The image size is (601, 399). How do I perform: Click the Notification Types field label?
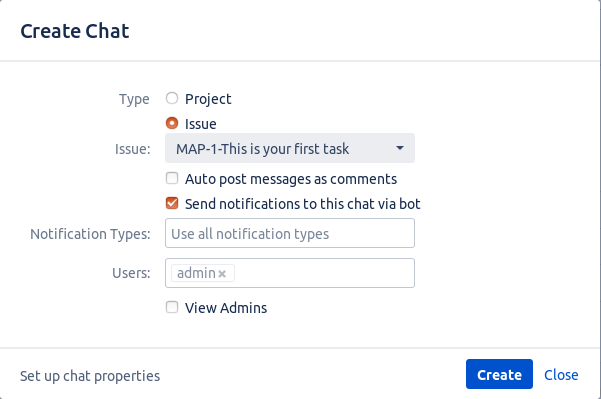point(90,234)
